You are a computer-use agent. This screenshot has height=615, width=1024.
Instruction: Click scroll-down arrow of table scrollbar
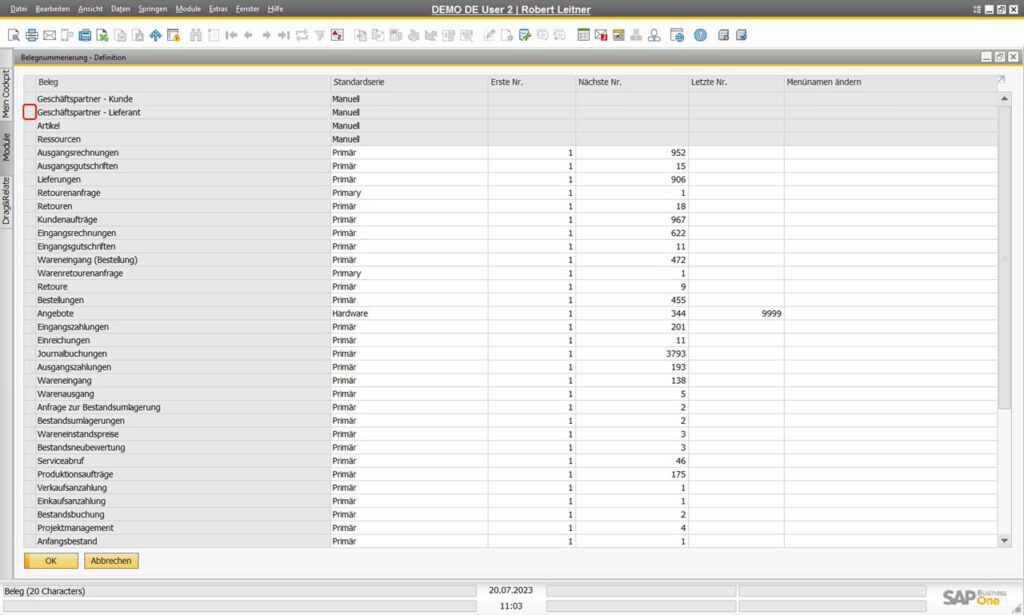tap(1004, 541)
